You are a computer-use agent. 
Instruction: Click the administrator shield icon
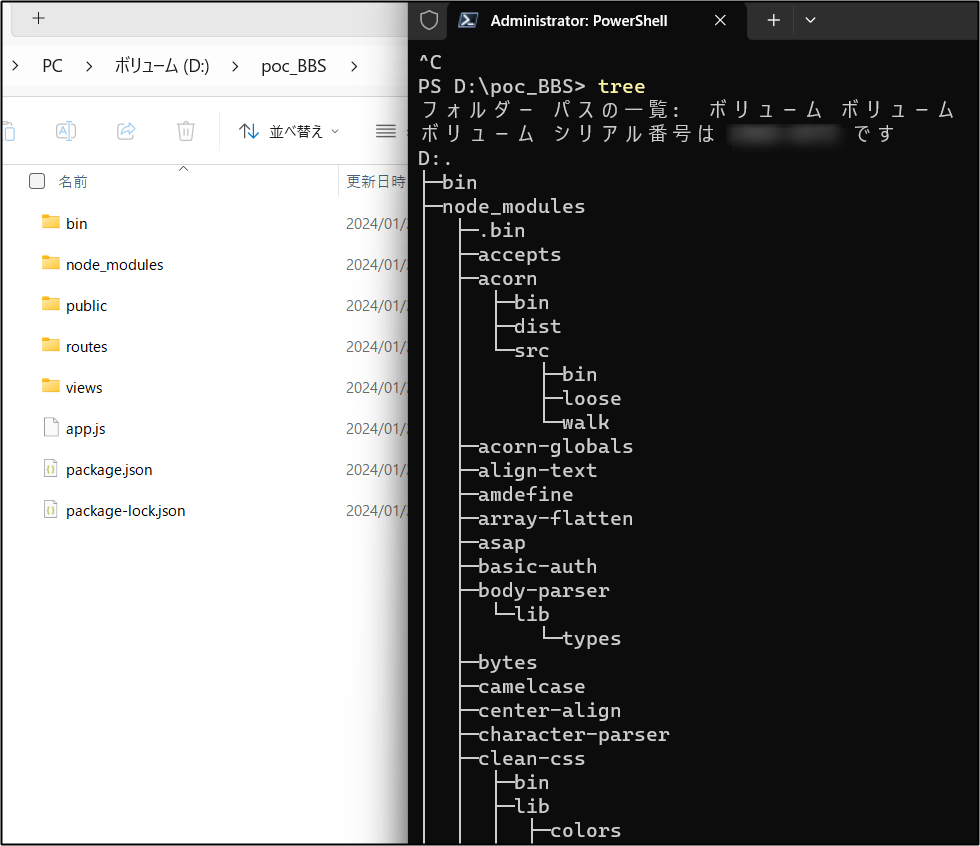[429, 20]
